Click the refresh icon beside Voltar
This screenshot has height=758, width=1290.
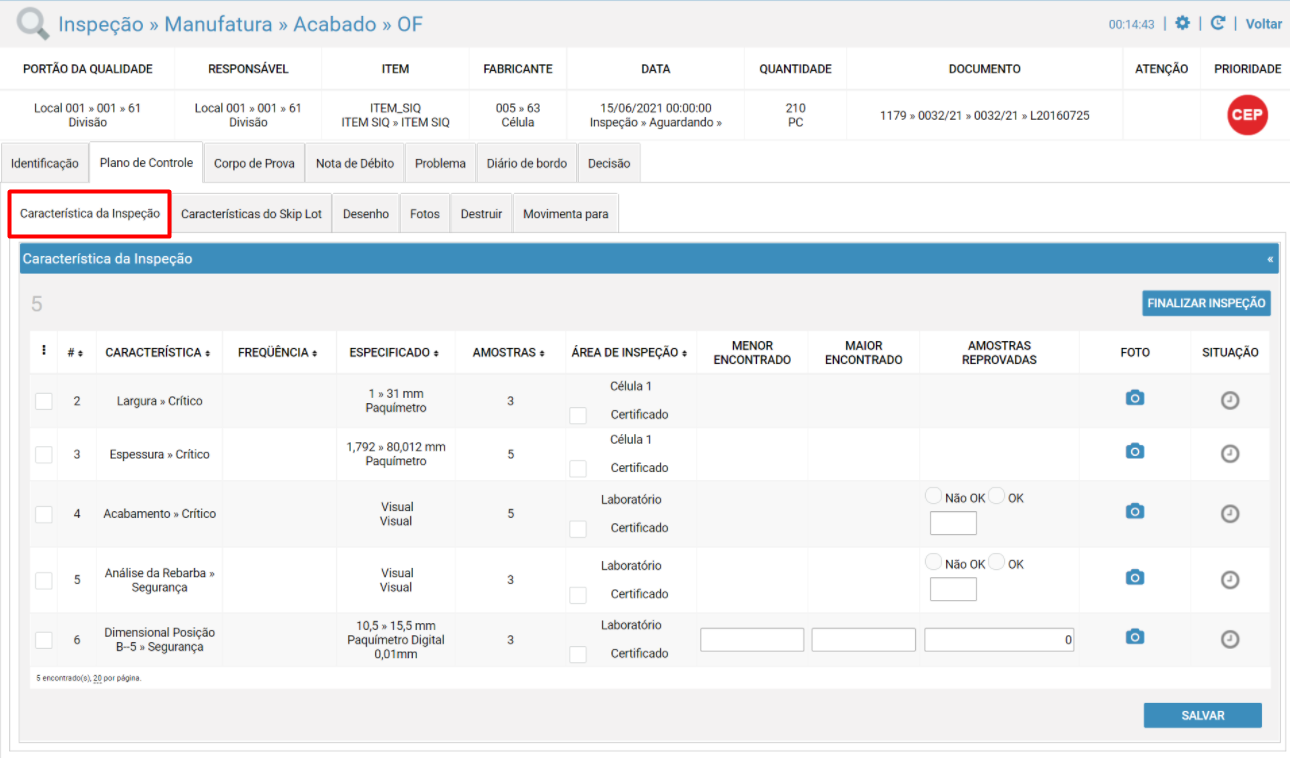1218,23
